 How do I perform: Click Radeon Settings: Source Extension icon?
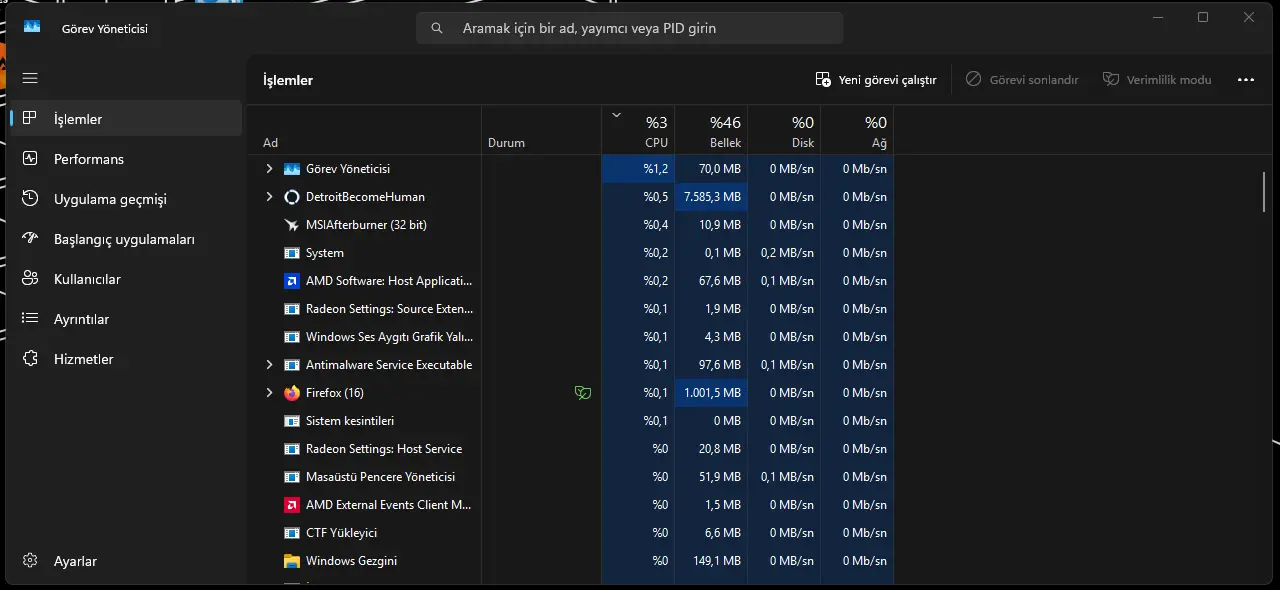(292, 309)
